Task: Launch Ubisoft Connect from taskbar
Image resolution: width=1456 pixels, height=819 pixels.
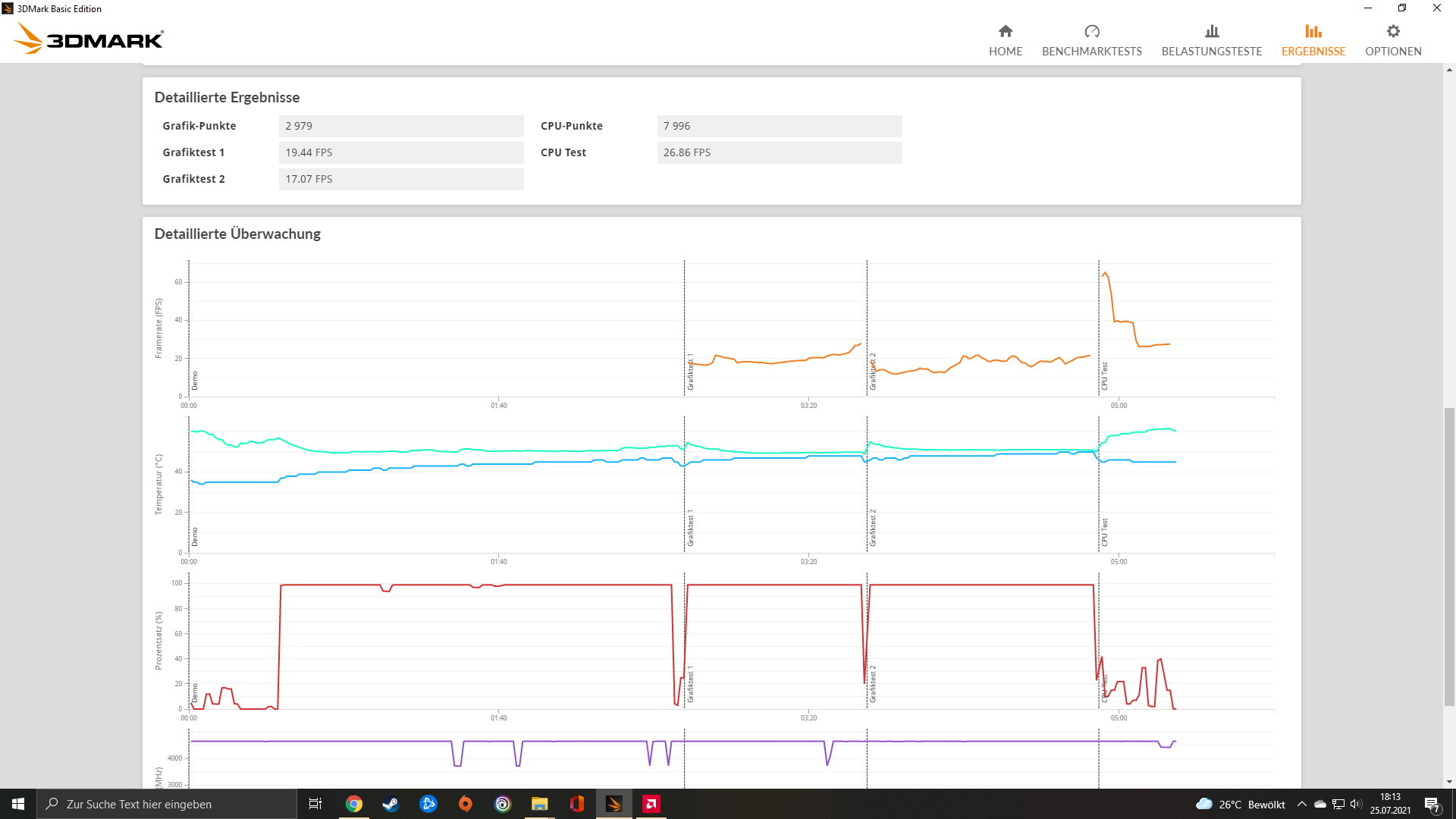Action: 503,804
